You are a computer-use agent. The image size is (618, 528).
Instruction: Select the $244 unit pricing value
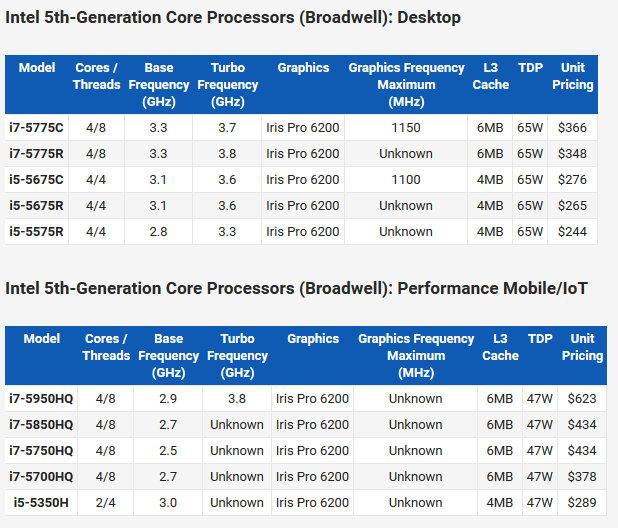pyautogui.click(x=572, y=232)
